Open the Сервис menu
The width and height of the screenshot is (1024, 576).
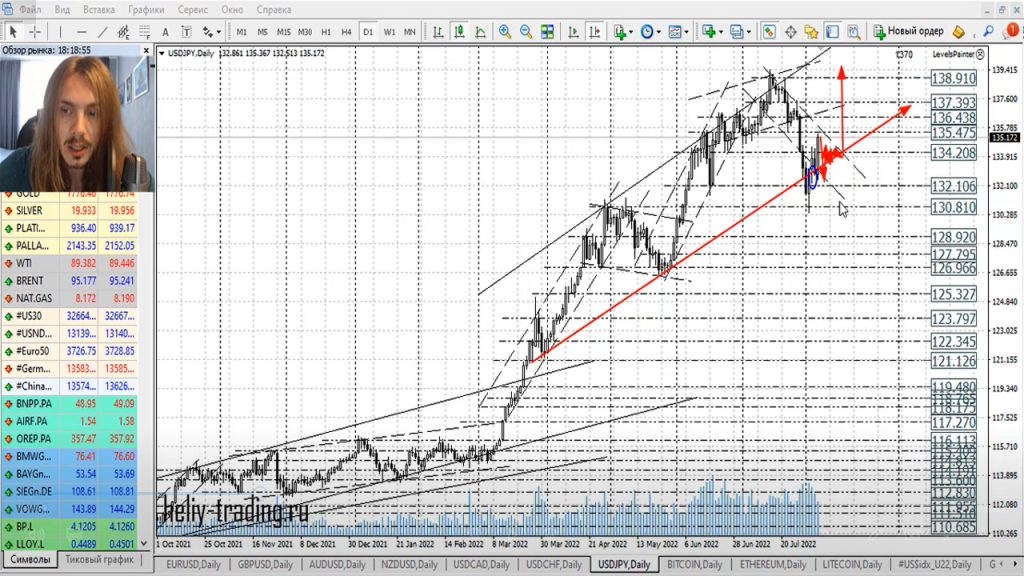(x=192, y=9)
